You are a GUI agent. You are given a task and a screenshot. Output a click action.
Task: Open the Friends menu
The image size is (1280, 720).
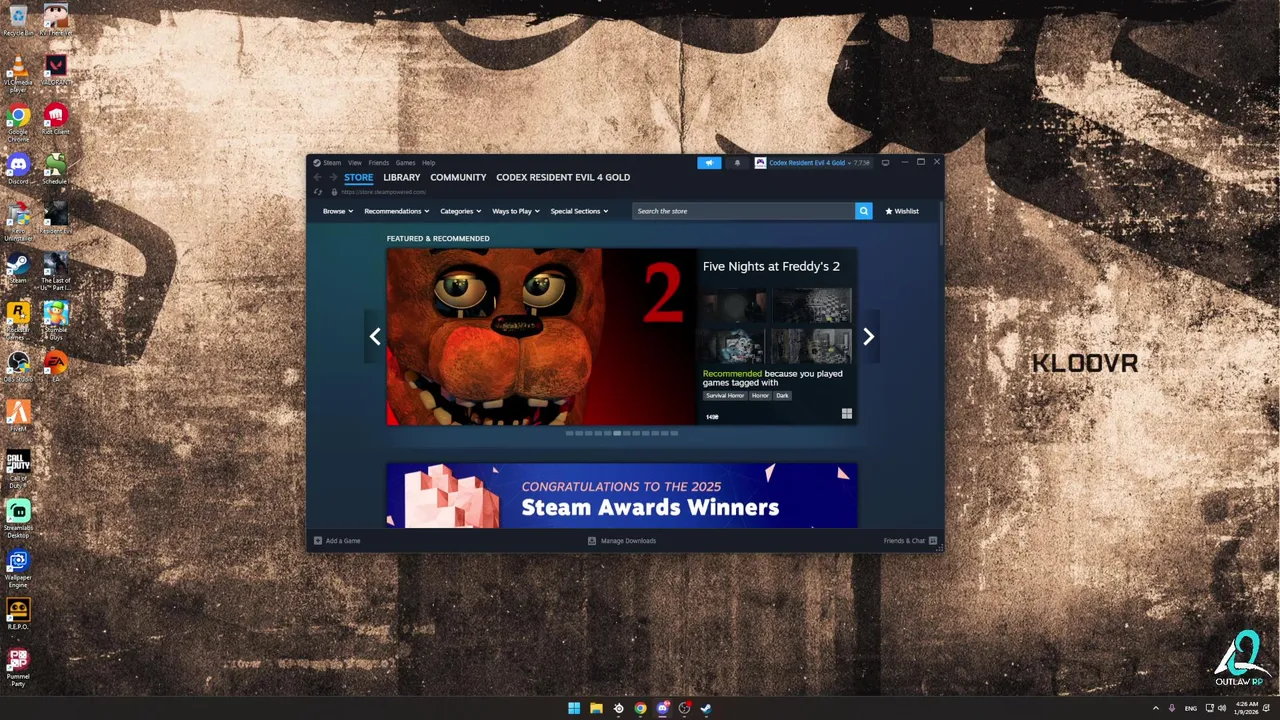(378, 163)
